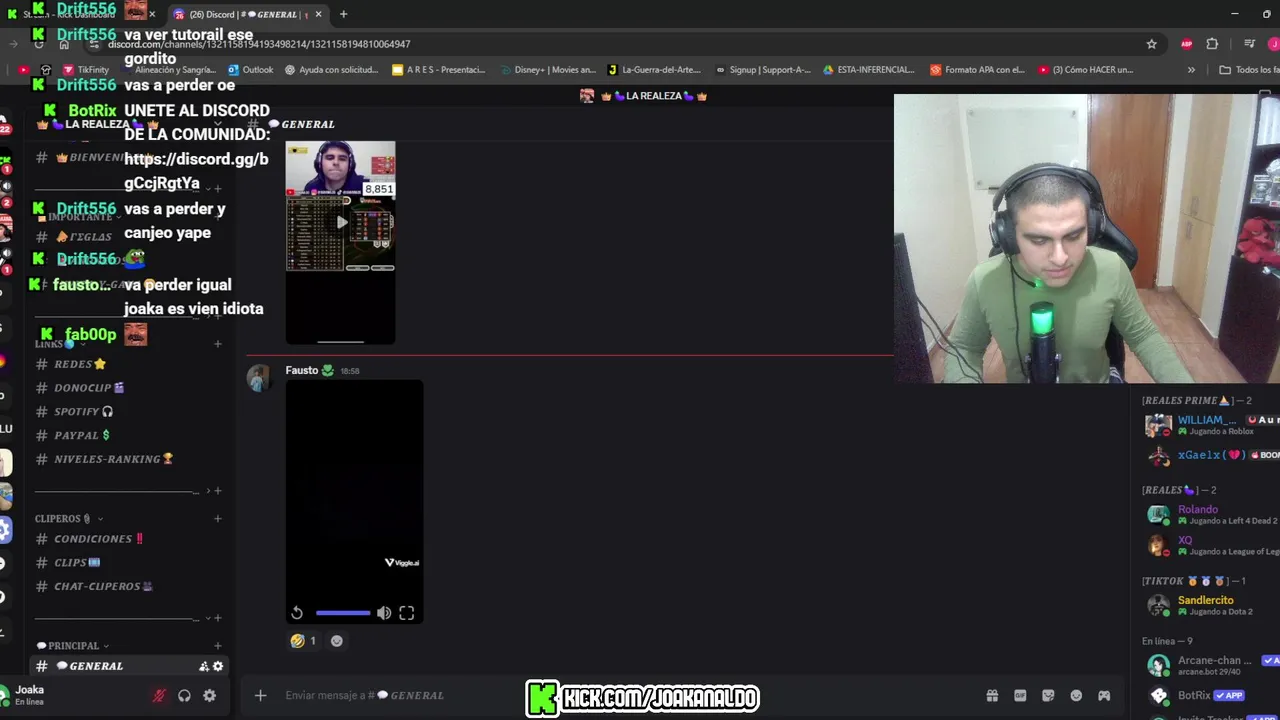Toggle deafen headphones icon

coord(184,695)
